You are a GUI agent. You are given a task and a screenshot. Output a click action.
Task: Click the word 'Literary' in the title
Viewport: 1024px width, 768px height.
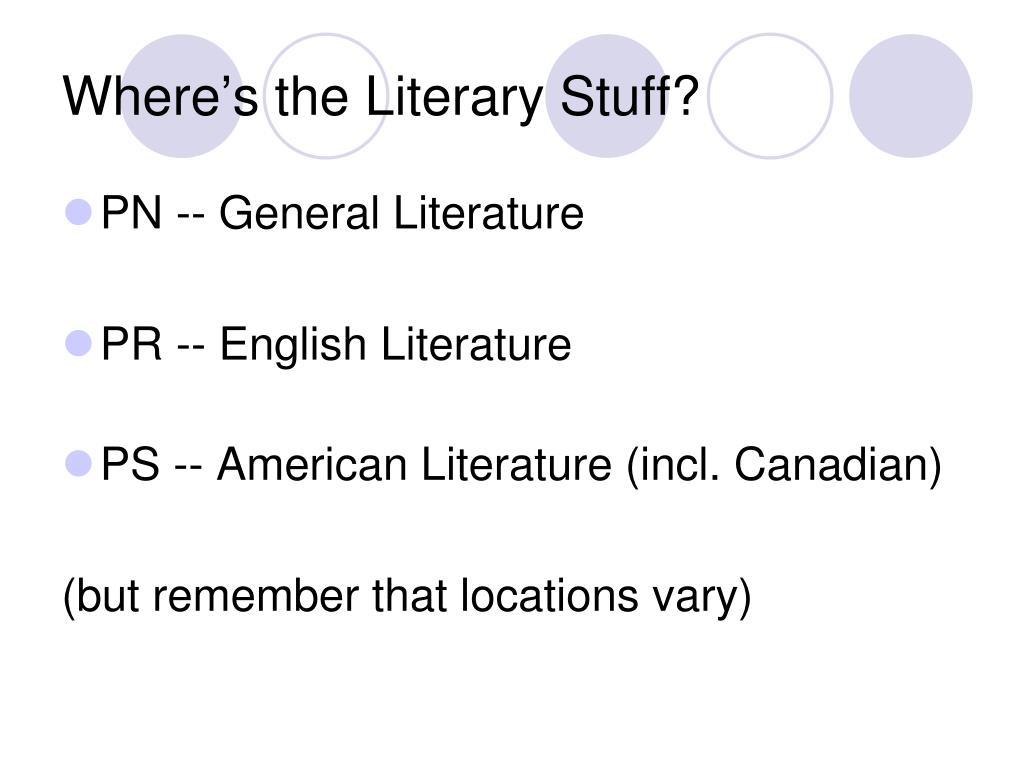click(x=453, y=98)
